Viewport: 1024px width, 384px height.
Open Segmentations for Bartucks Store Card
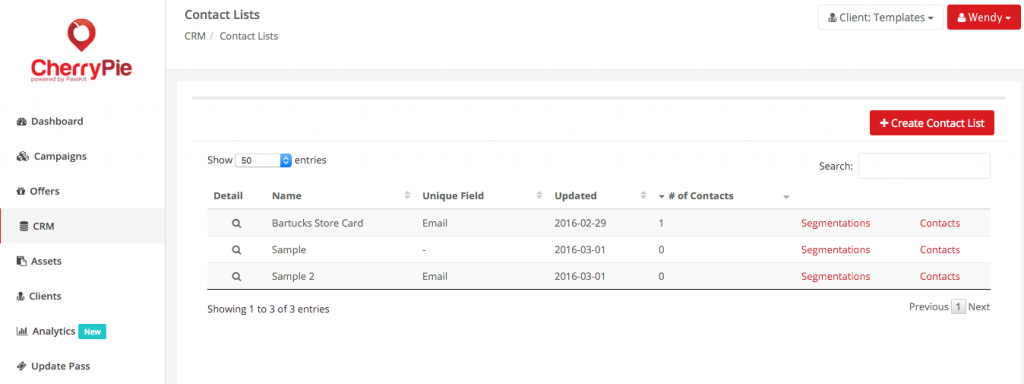click(x=835, y=223)
